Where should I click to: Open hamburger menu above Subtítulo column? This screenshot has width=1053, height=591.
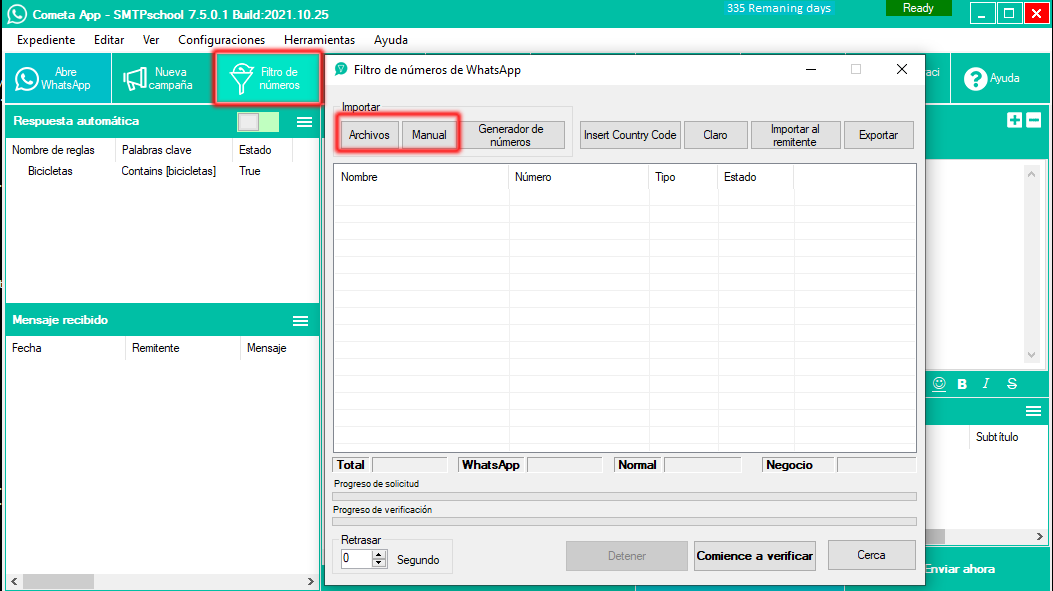[1033, 410]
